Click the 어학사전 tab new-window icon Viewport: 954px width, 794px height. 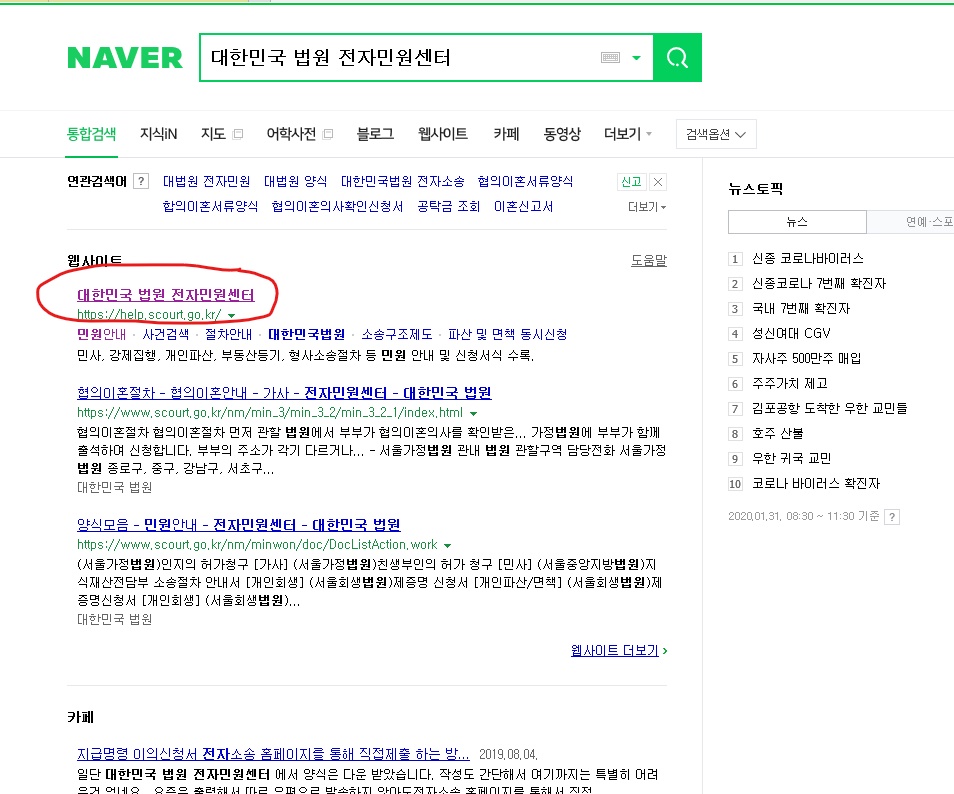tap(328, 134)
